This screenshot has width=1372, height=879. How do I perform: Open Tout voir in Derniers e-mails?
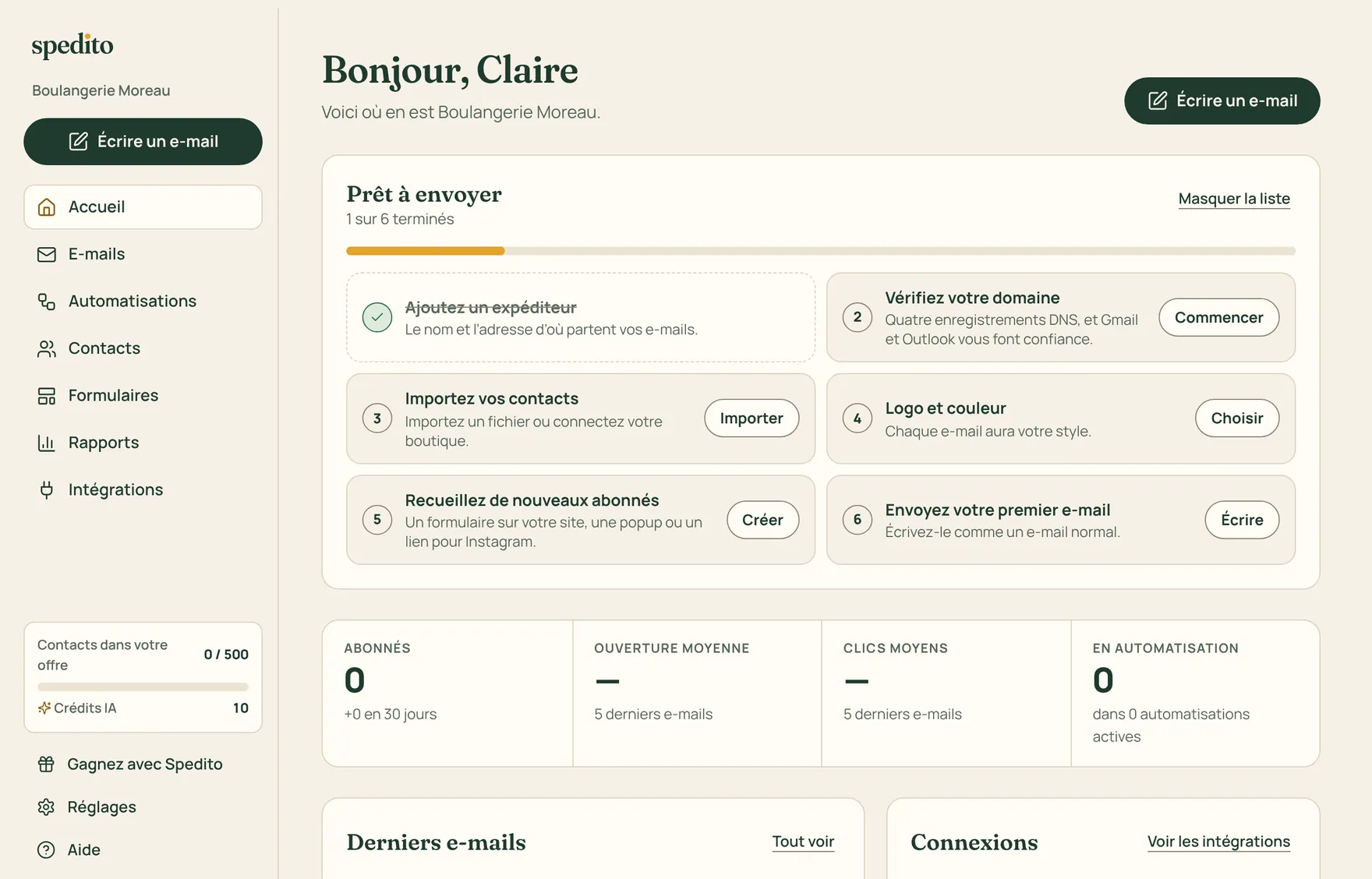pyautogui.click(x=803, y=842)
